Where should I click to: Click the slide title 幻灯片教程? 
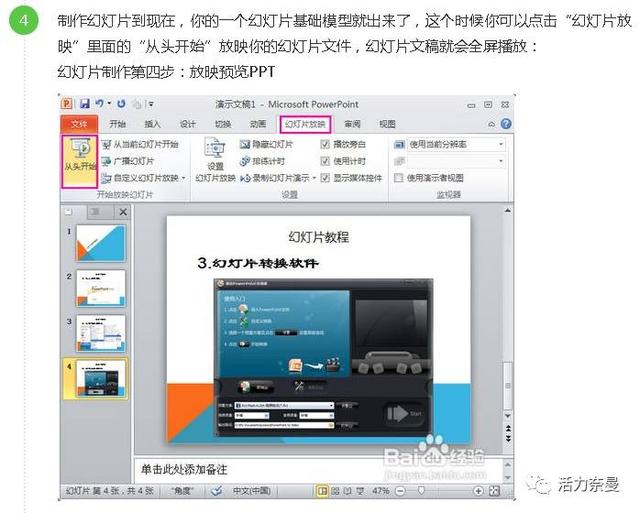[318, 237]
